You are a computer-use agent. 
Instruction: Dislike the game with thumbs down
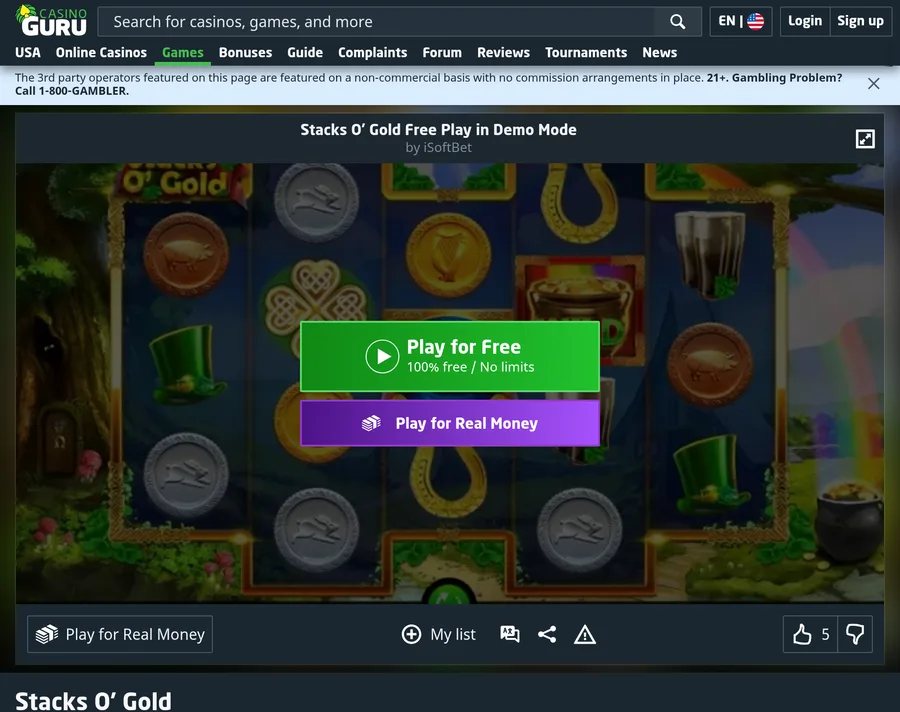855,634
